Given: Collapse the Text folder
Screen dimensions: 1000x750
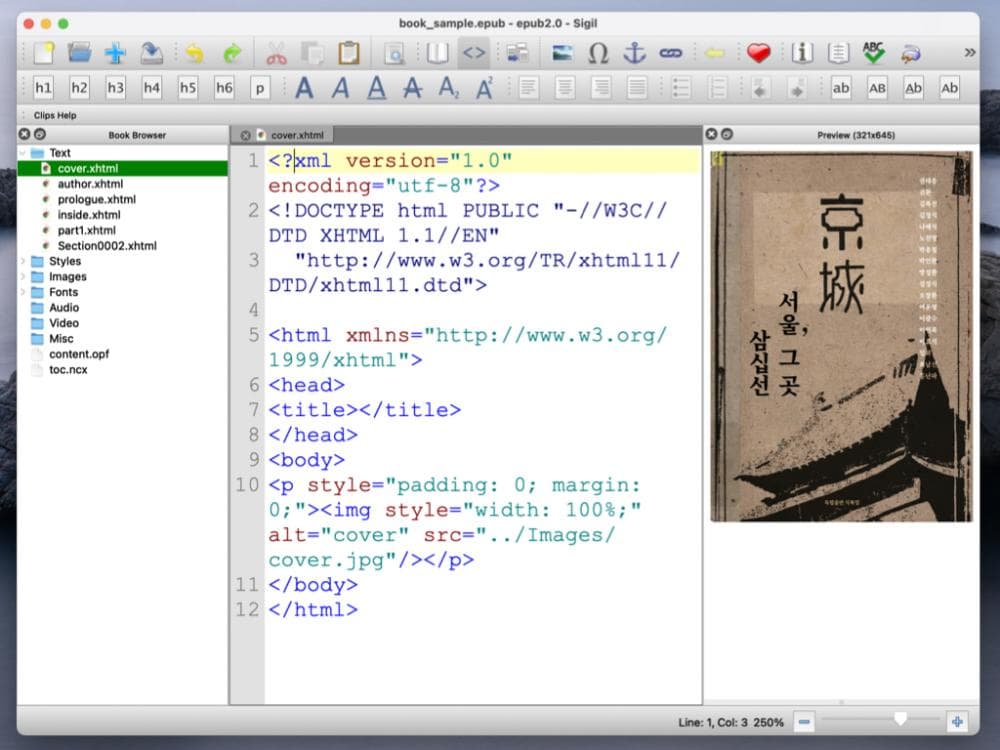Looking at the screenshot, I should pos(23,153).
